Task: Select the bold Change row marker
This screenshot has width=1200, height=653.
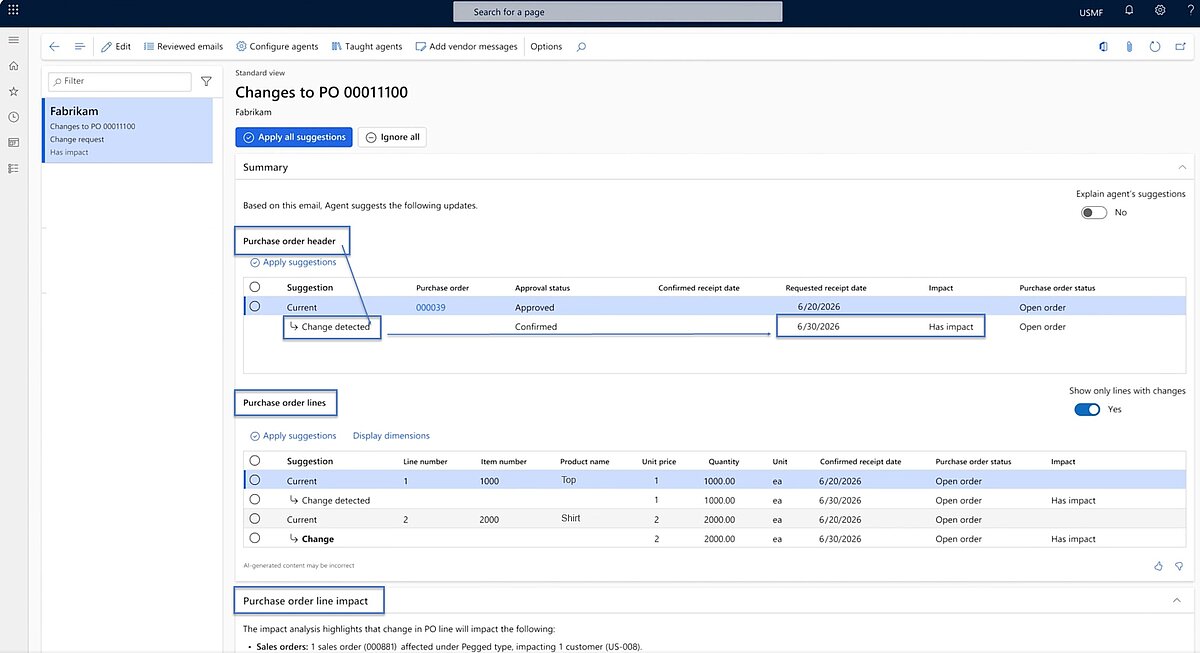Action: [254, 538]
